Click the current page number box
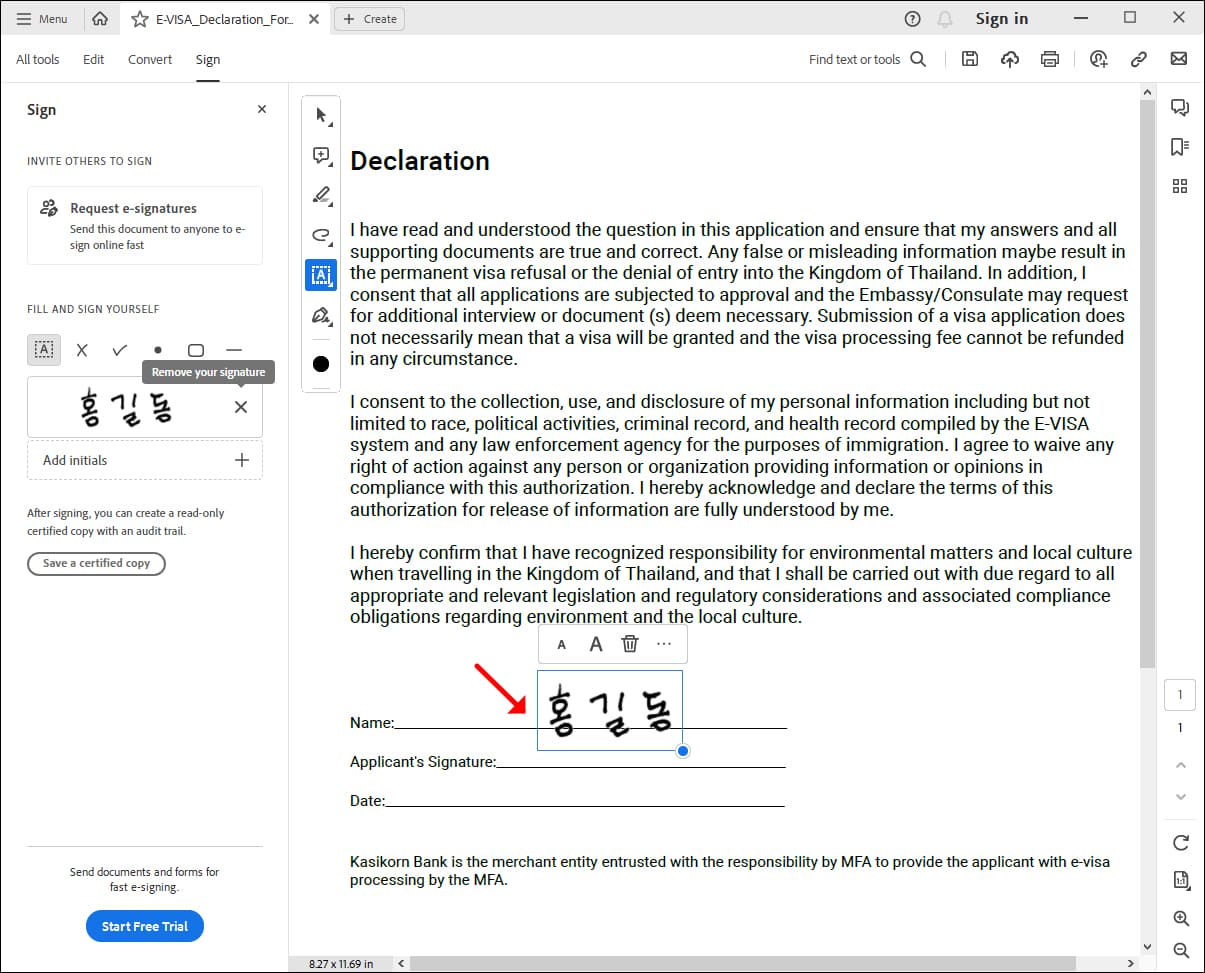Image resolution: width=1205 pixels, height=973 pixels. tap(1180, 695)
